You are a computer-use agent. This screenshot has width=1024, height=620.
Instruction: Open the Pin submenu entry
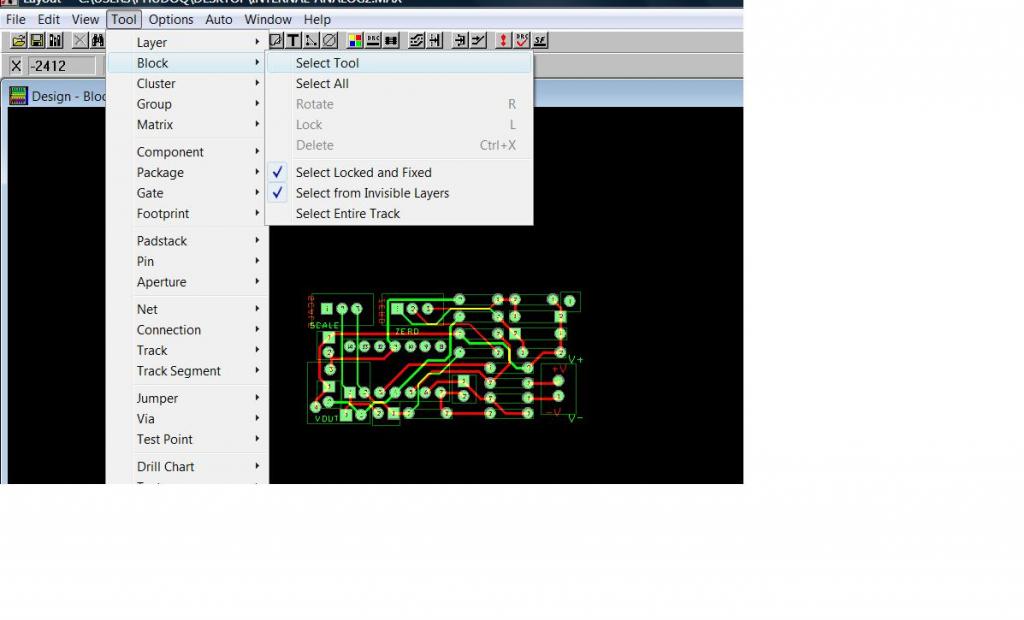tap(187, 261)
